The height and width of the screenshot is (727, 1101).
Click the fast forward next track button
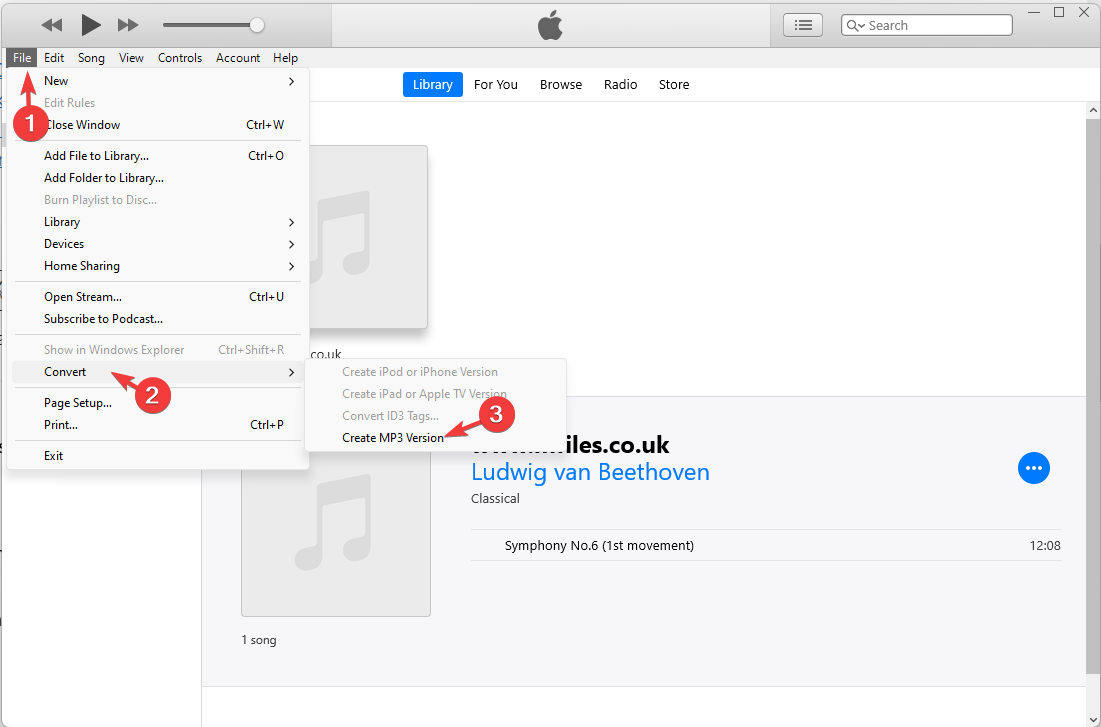point(128,25)
